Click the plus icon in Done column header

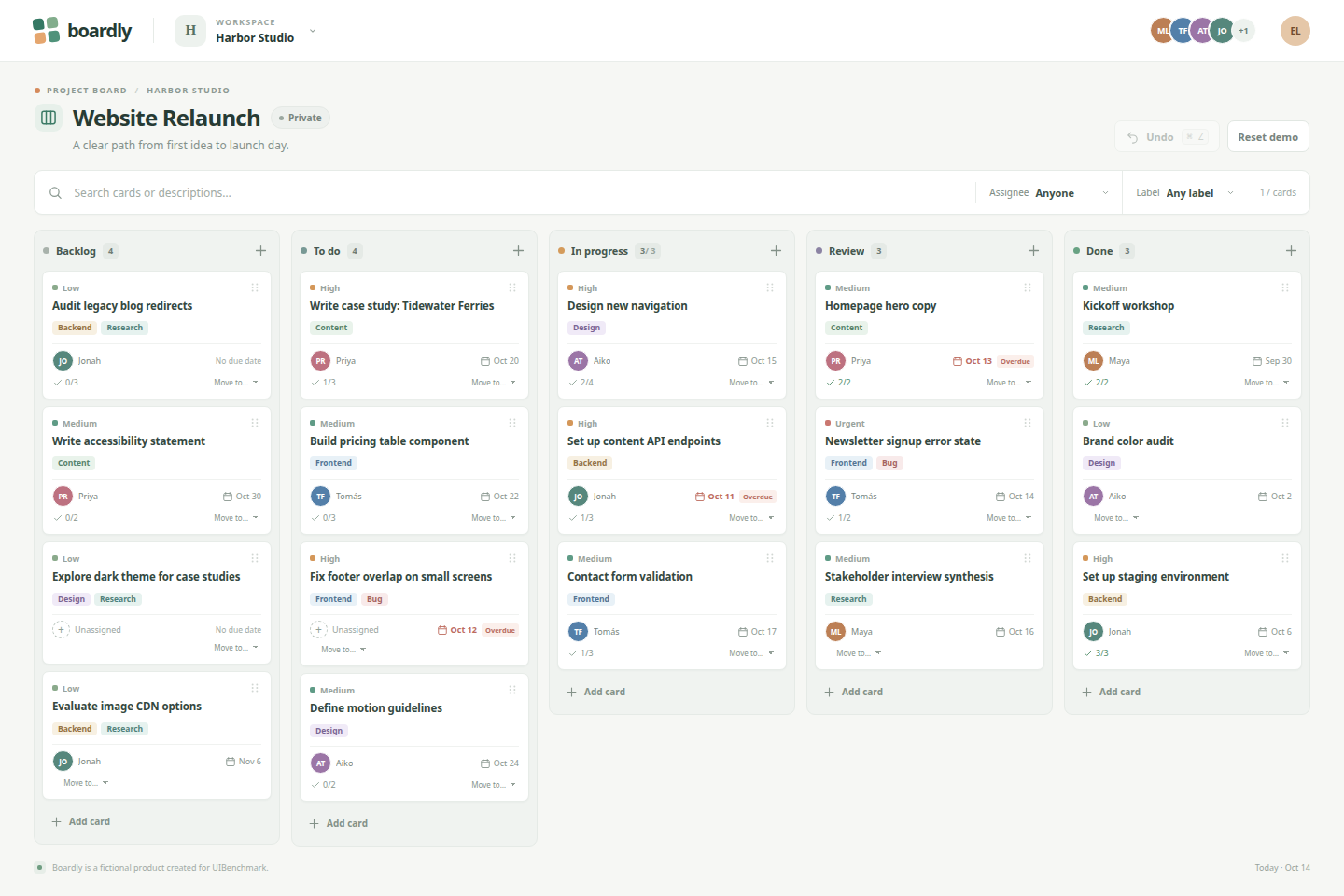pos(1291,251)
